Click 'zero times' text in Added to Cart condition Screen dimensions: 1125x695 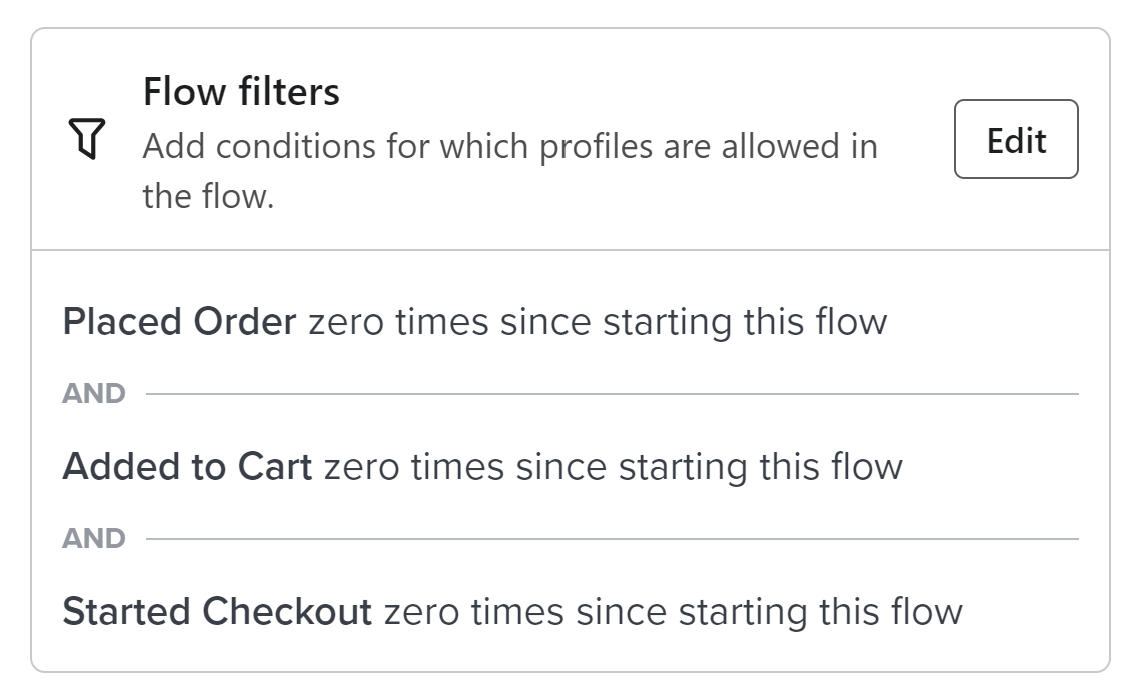point(414,466)
